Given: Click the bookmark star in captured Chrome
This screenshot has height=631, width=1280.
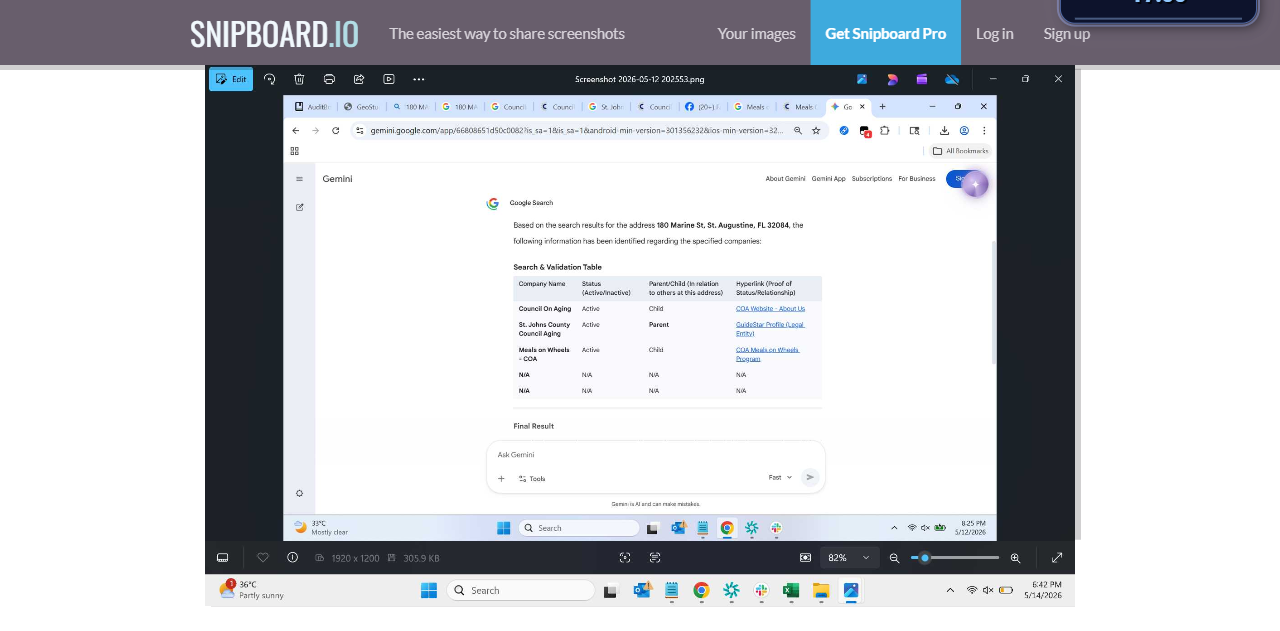Looking at the screenshot, I should tap(816, 130).
